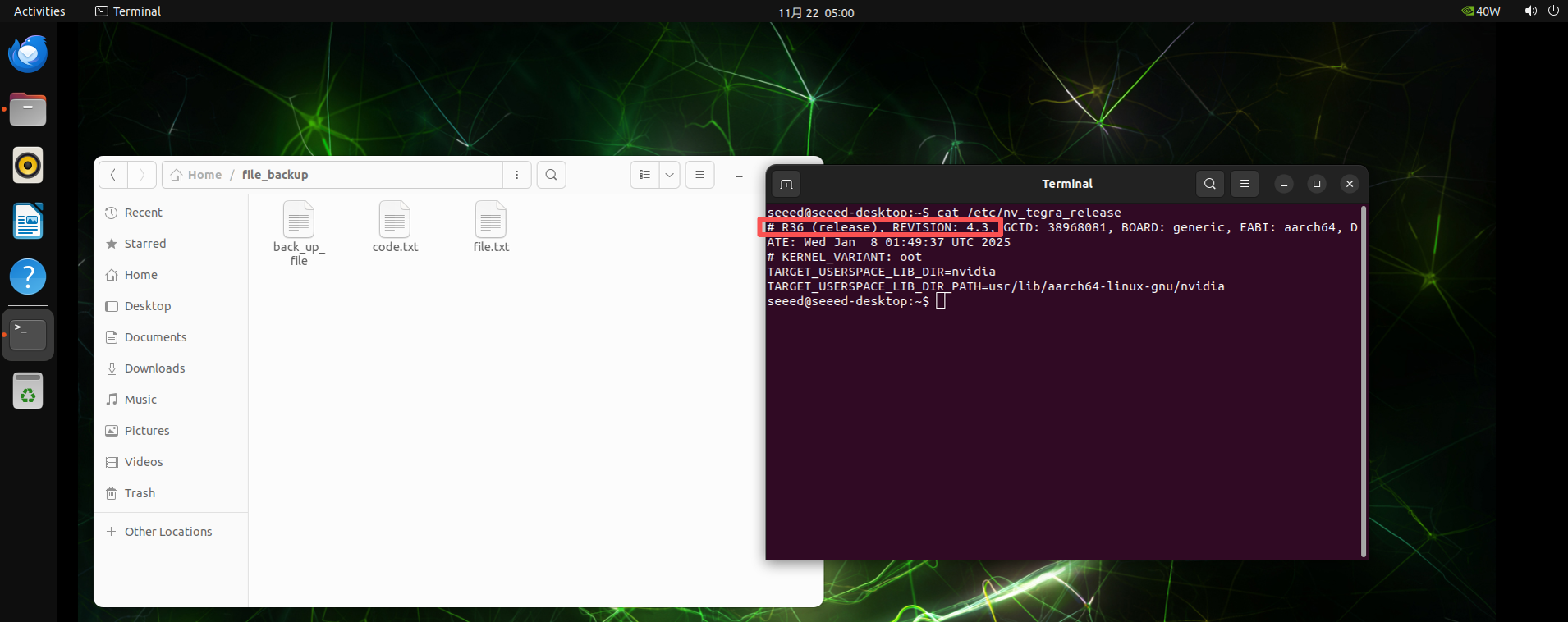
Task: Select the code.txt file
Action: (395, 227)
